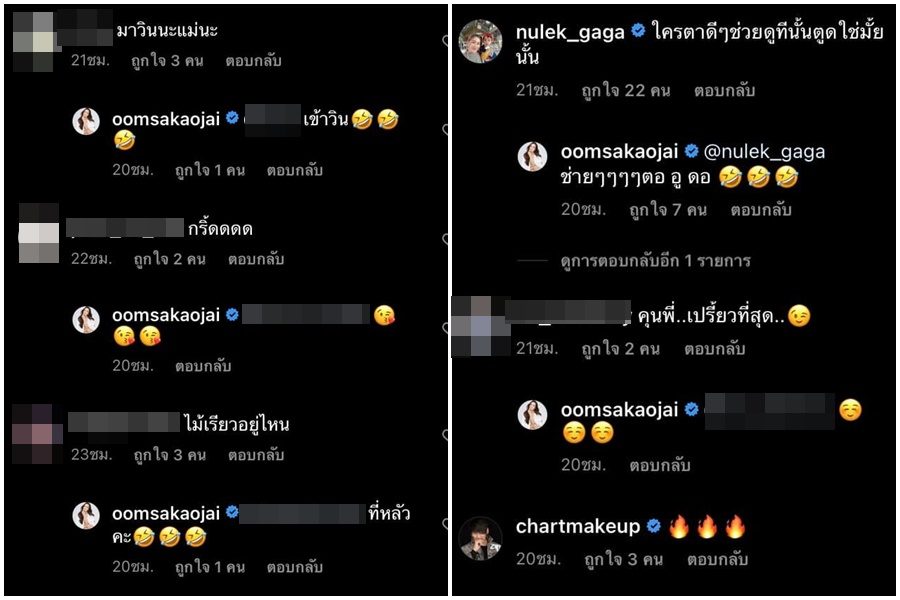Viewport: 900px width, 600px height.
Task: Click verified badge on เข้าวิน reply
Action: click(232, 118)
